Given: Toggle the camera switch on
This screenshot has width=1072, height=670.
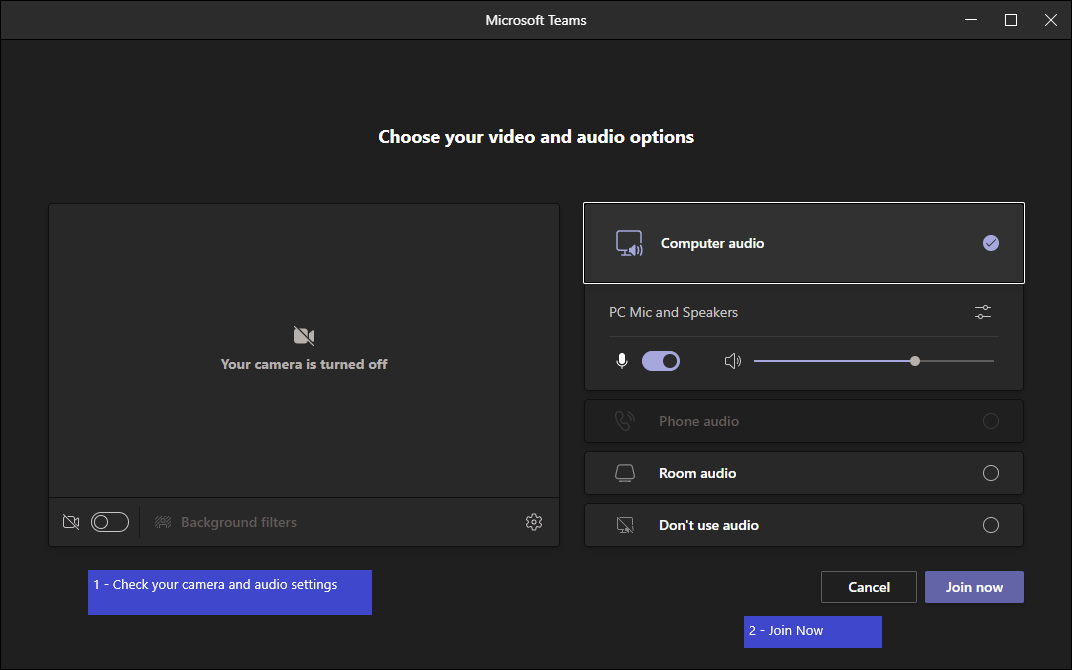Looking at the screenshot, I should pyautogui.click(x=110, y=522).
